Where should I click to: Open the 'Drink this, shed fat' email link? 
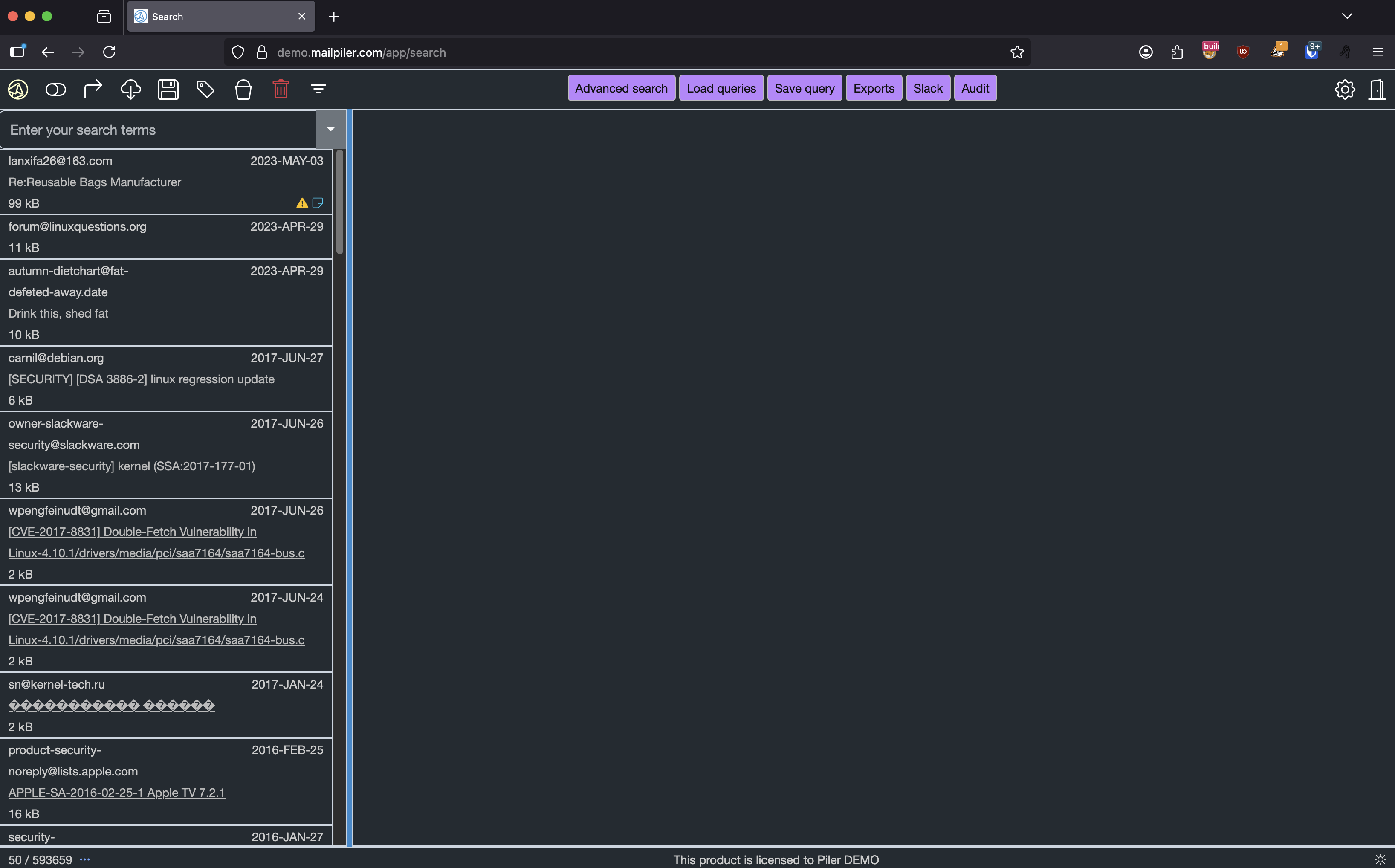click(58, 313)
